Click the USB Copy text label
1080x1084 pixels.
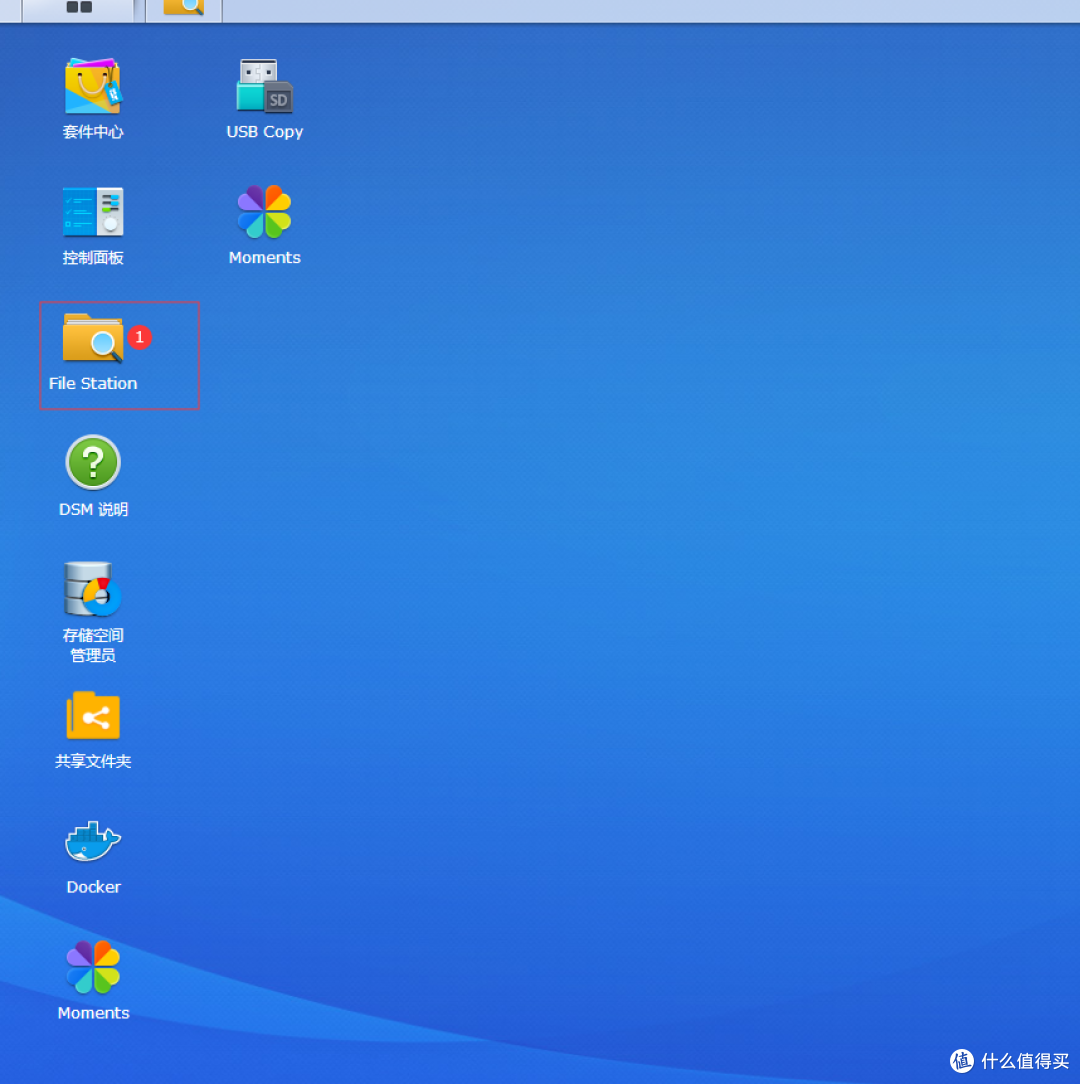pos(264,131)
